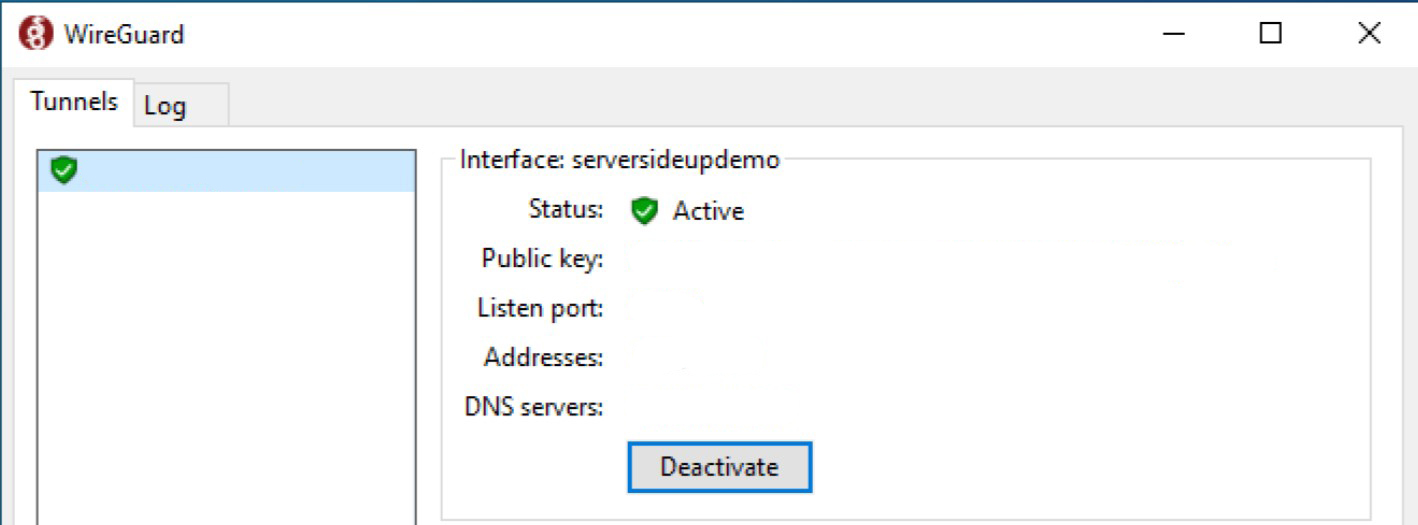The height and width of the screenshot is (525, 1418).
Task: Click the green shield in tunnel list
Action: [x=64, y=171]
